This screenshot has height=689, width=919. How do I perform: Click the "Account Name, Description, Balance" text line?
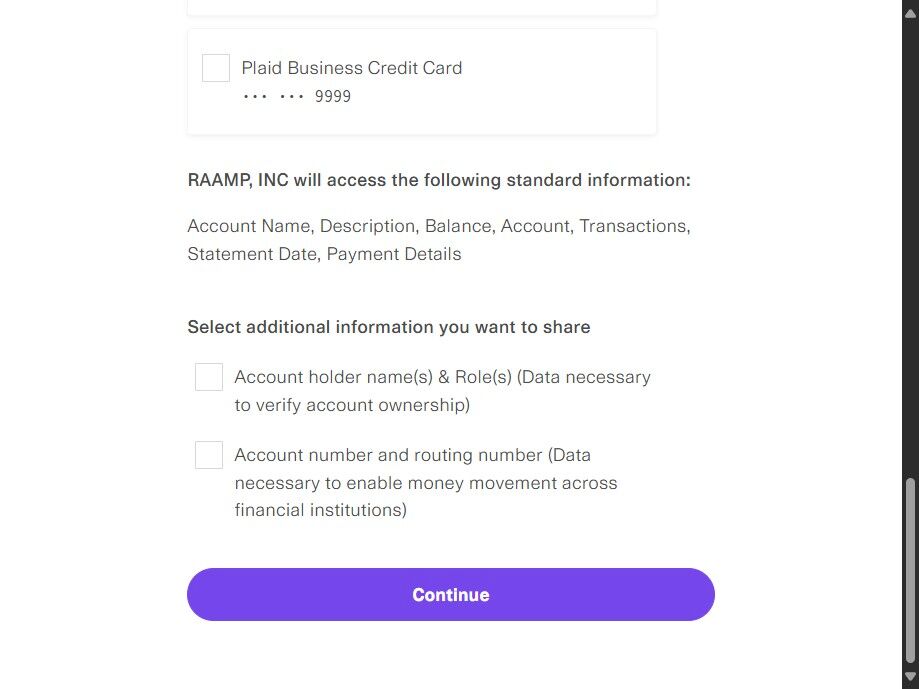coord(438,226)
